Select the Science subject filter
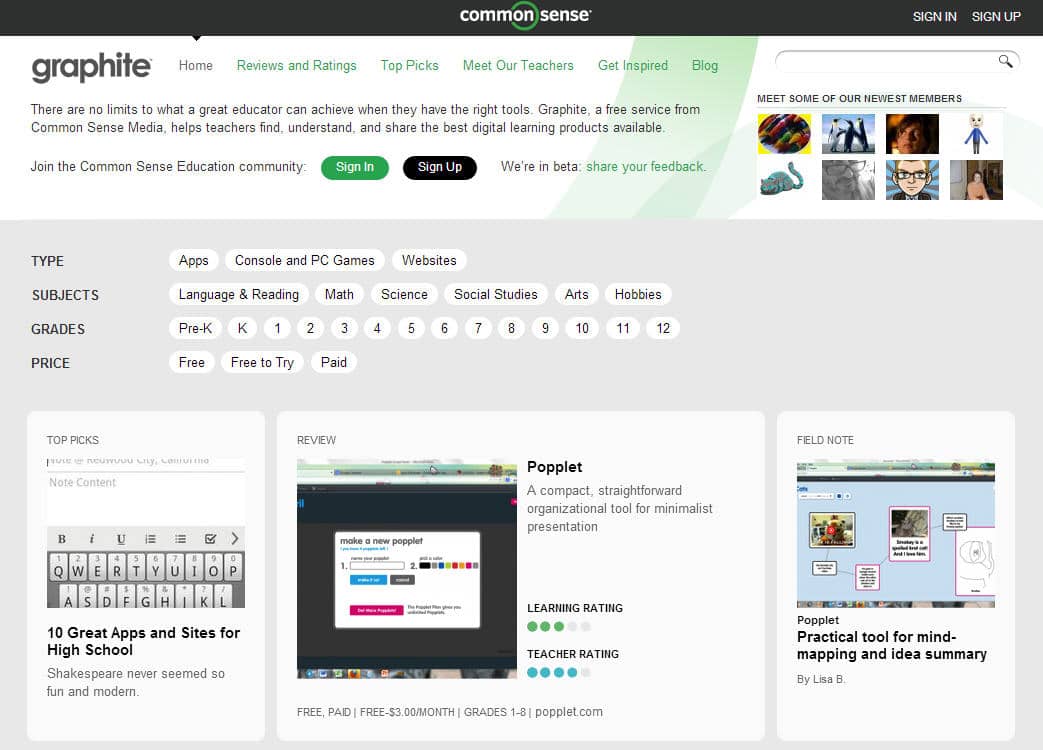Screen dimensions: 1043x750 404,294
